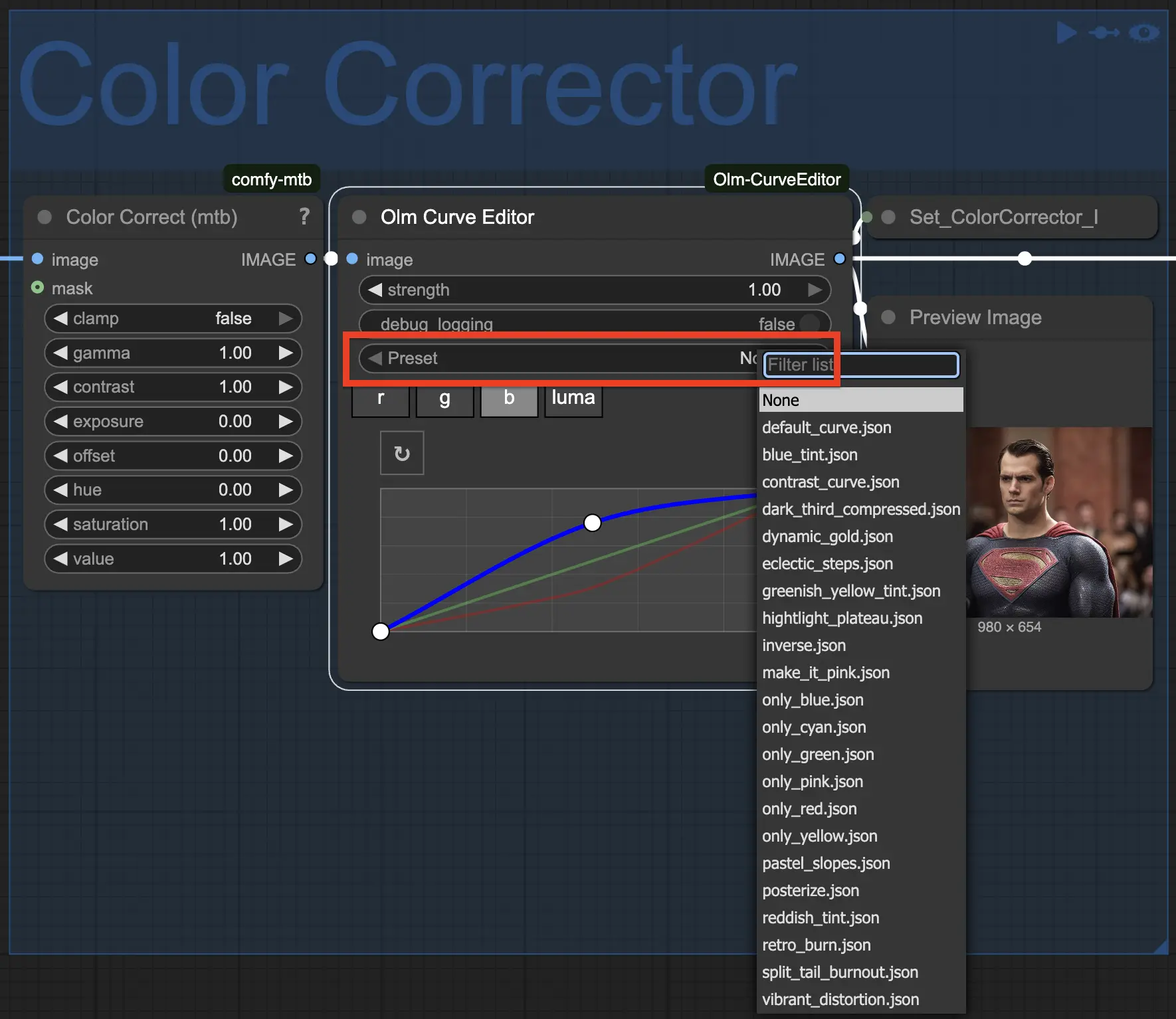Viewport: 1176px width, 1019px height.
Task: Click the curve reset refresh icon
Action: click(x=402, y=453)
